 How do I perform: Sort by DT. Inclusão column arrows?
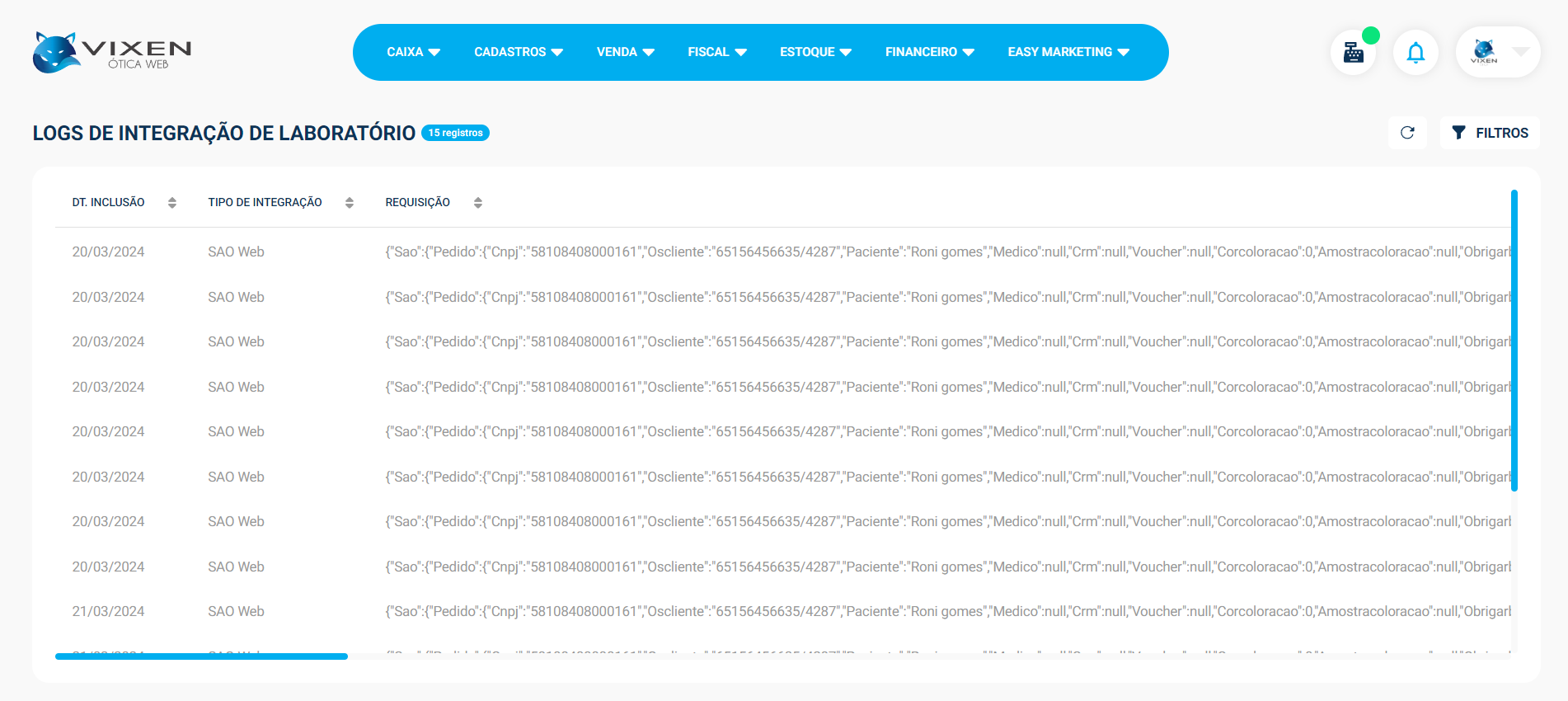pyautogui.click(x=171, y=203)
